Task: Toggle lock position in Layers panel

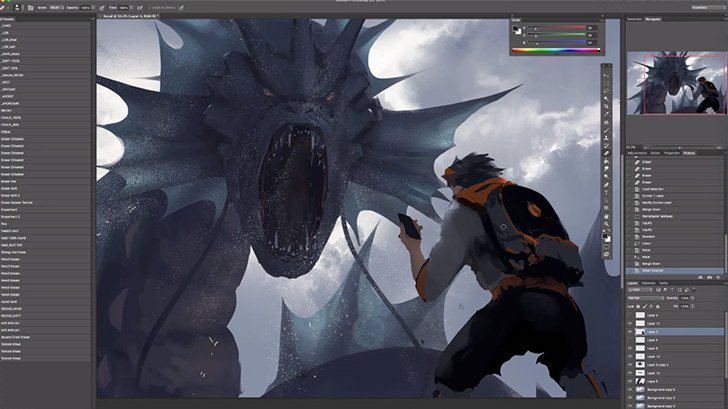Action: 651,306
